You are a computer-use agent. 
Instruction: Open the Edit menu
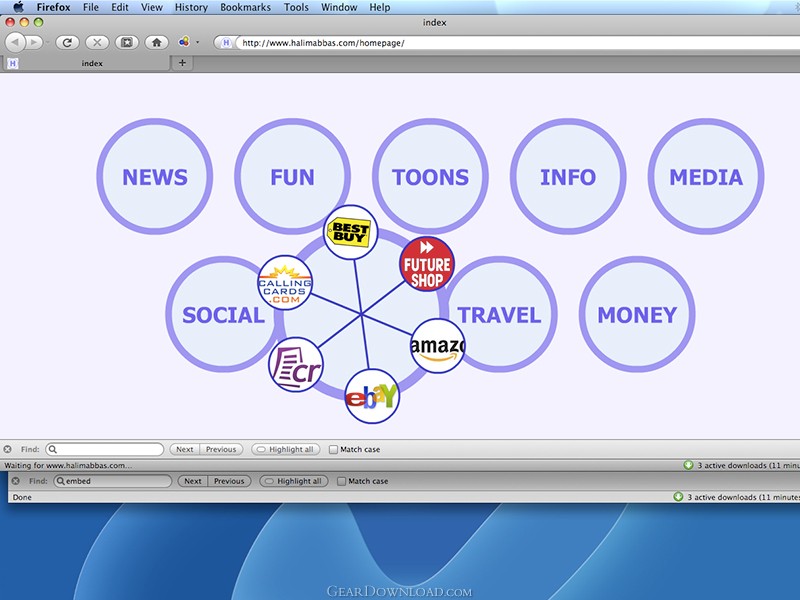tap(120, 7)
